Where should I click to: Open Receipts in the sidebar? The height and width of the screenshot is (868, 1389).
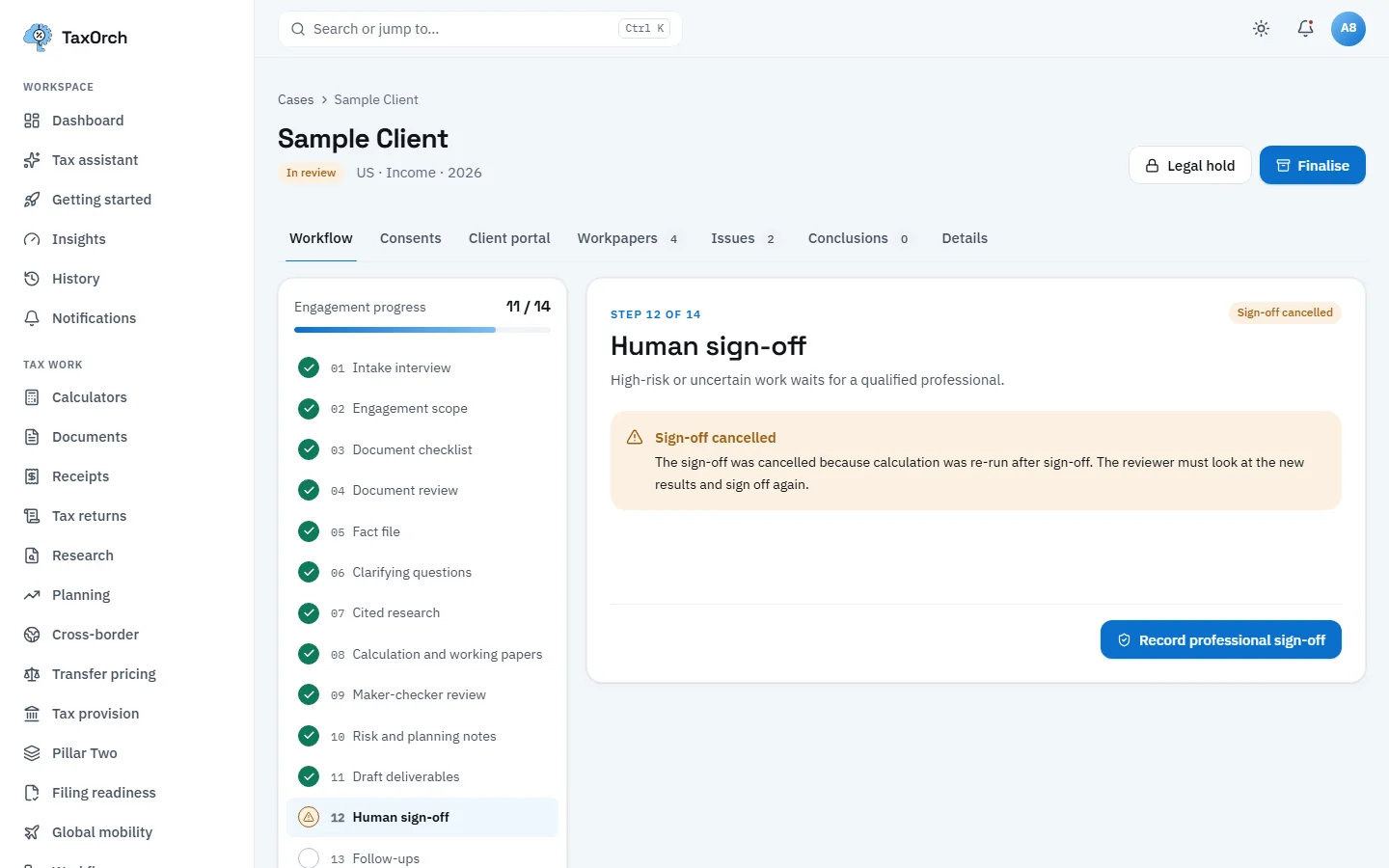click(x=126, y=476)
